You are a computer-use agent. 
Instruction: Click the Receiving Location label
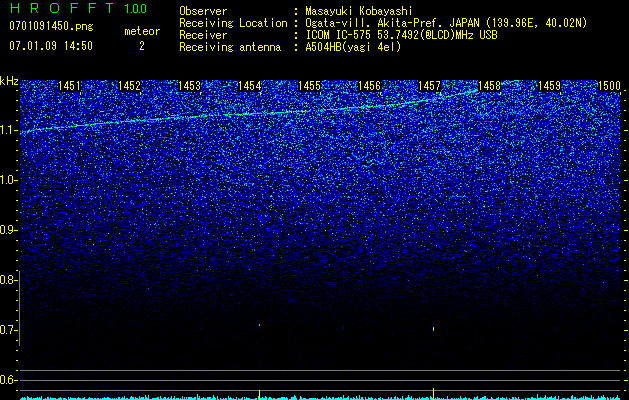(x=233, y=23)
